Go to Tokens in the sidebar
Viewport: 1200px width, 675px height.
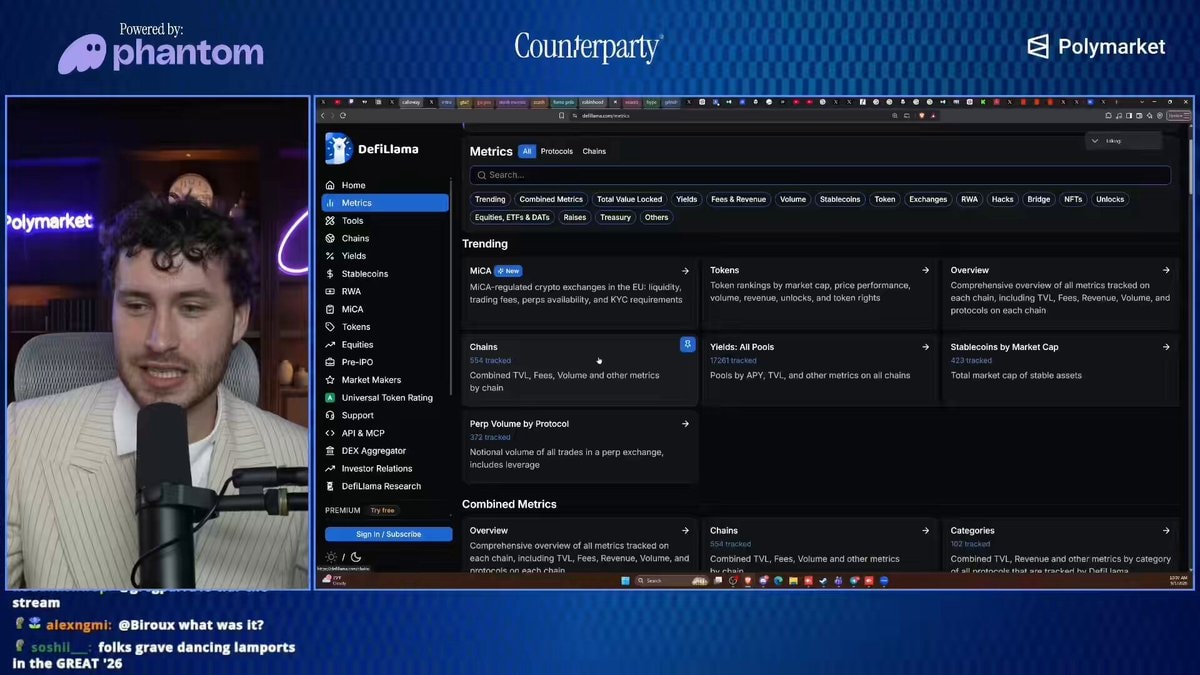[384, 327]
